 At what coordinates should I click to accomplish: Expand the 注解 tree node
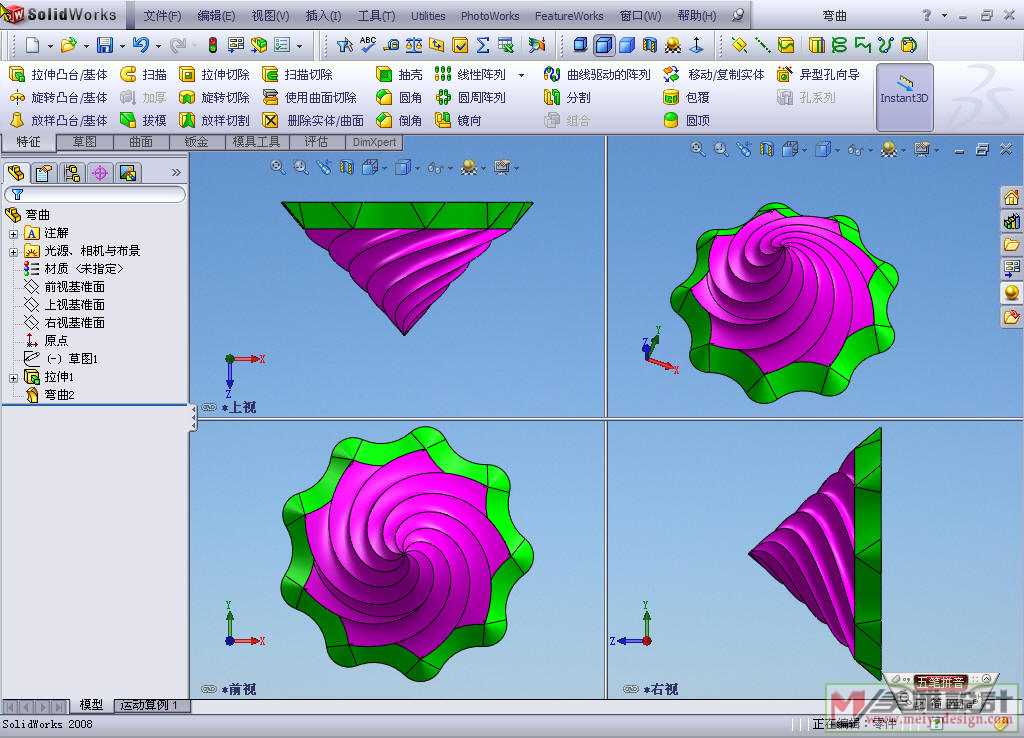click(x=14, y=233)
